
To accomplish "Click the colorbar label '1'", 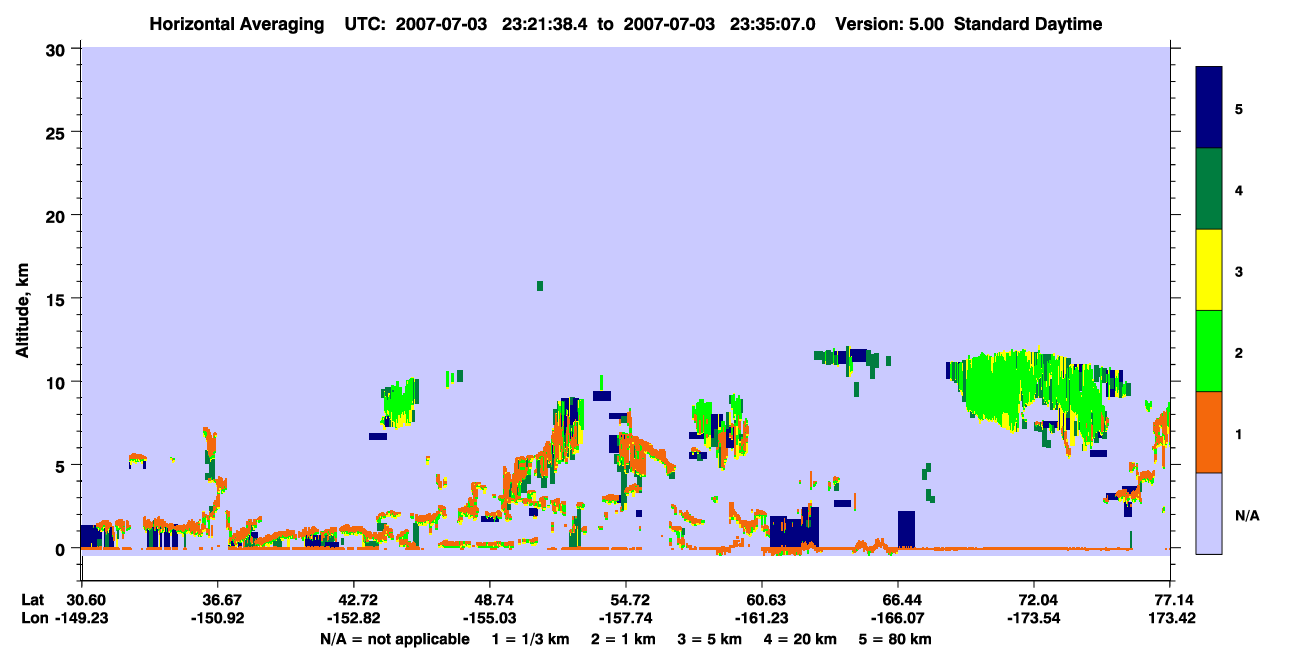I will [x=1239, y=432].
